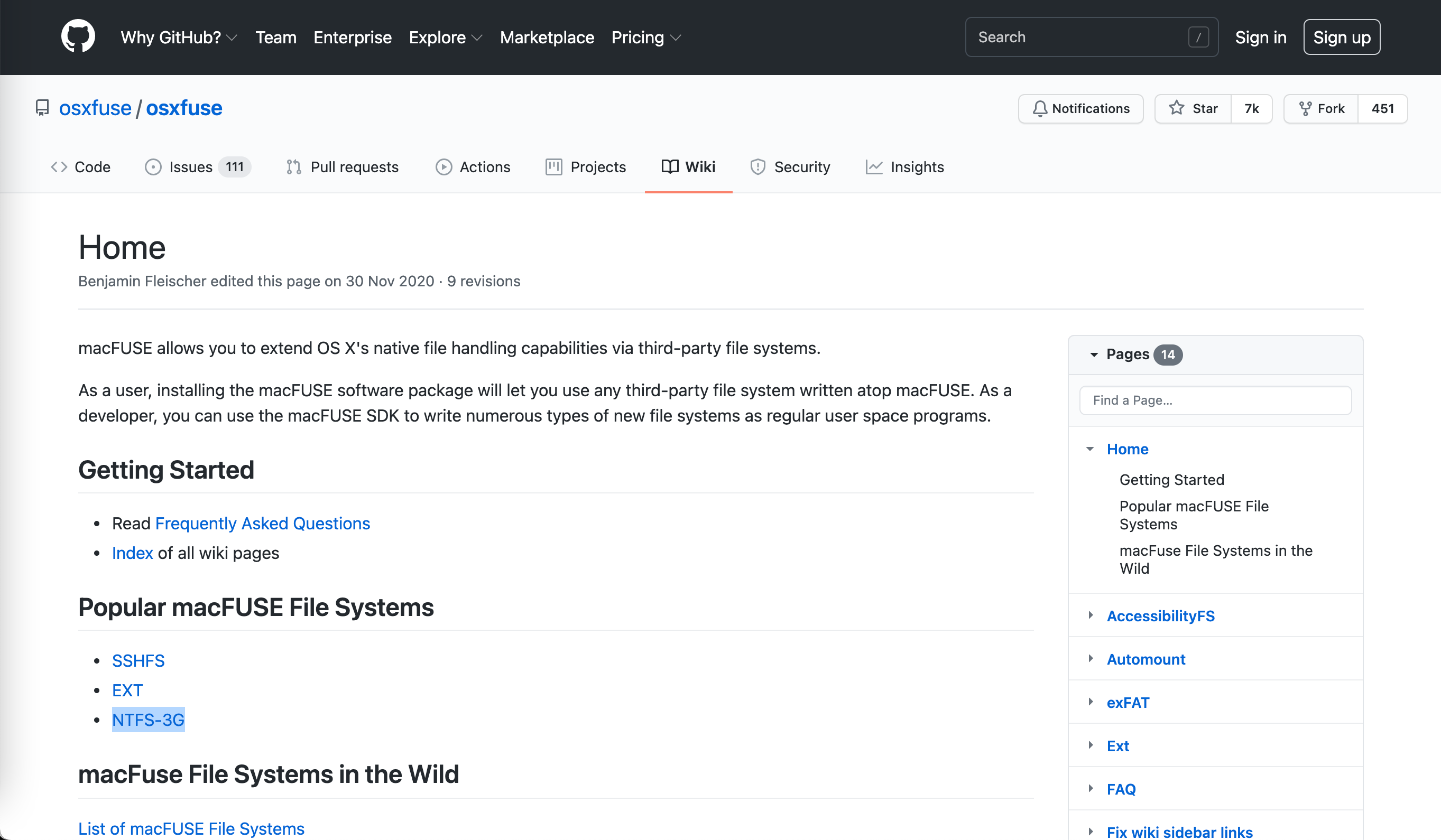
Task: Open the Wiki tab
Action: (x=688, y=167)
